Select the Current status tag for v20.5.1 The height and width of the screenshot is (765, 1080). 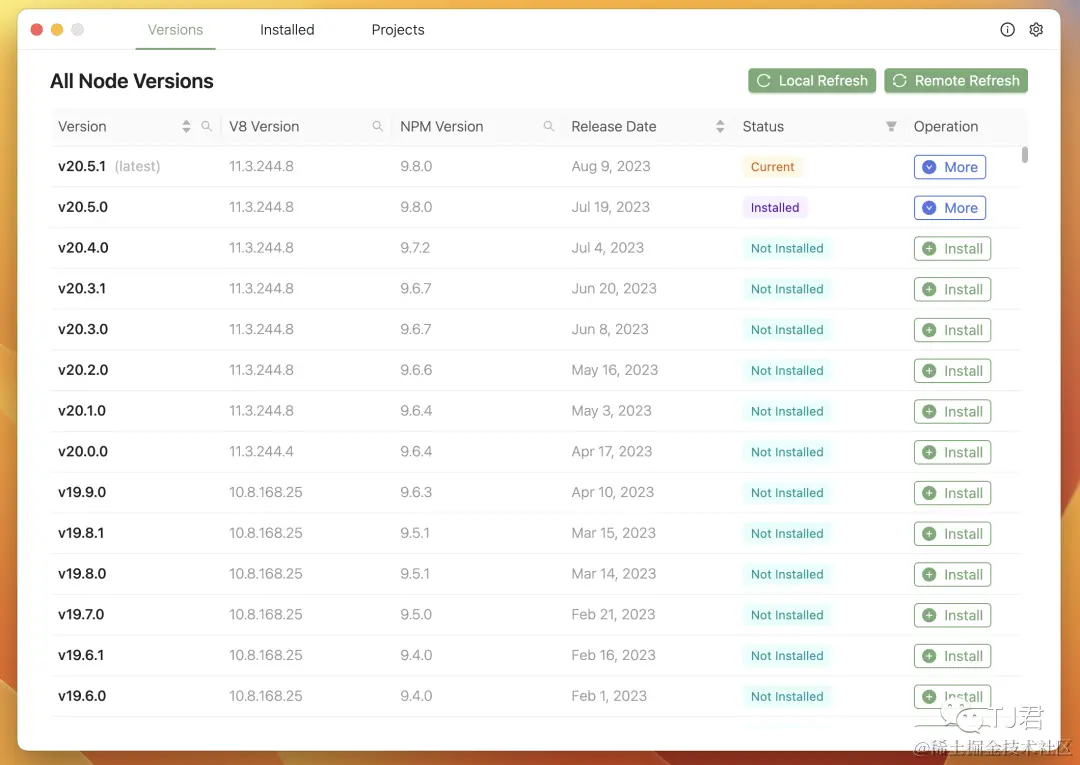pos(772,167)
